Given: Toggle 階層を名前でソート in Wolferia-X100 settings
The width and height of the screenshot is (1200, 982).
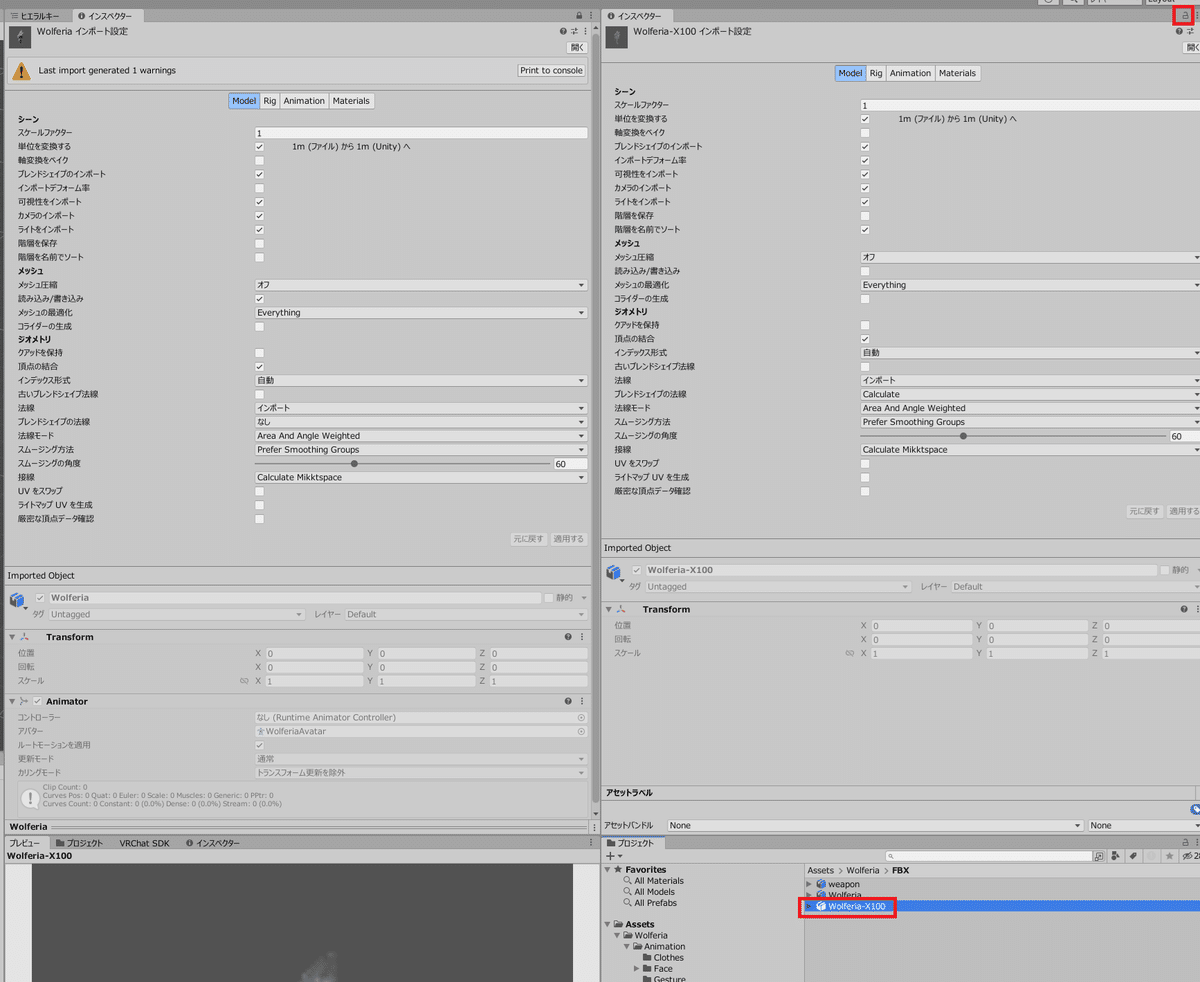Looking at the screenshot, I should (x=865, y=230).
